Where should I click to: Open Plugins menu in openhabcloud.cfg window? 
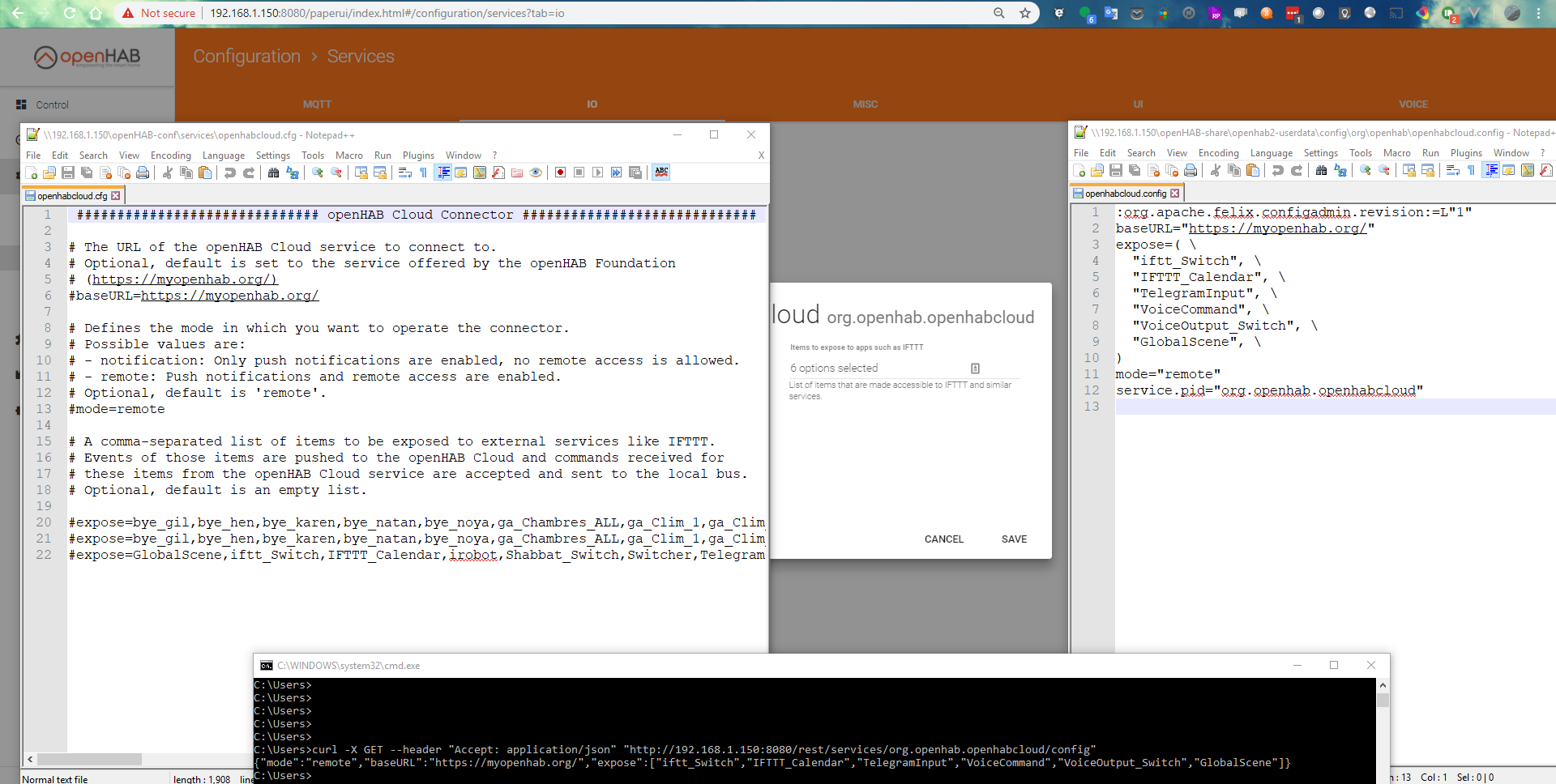[x=418, y=156]
